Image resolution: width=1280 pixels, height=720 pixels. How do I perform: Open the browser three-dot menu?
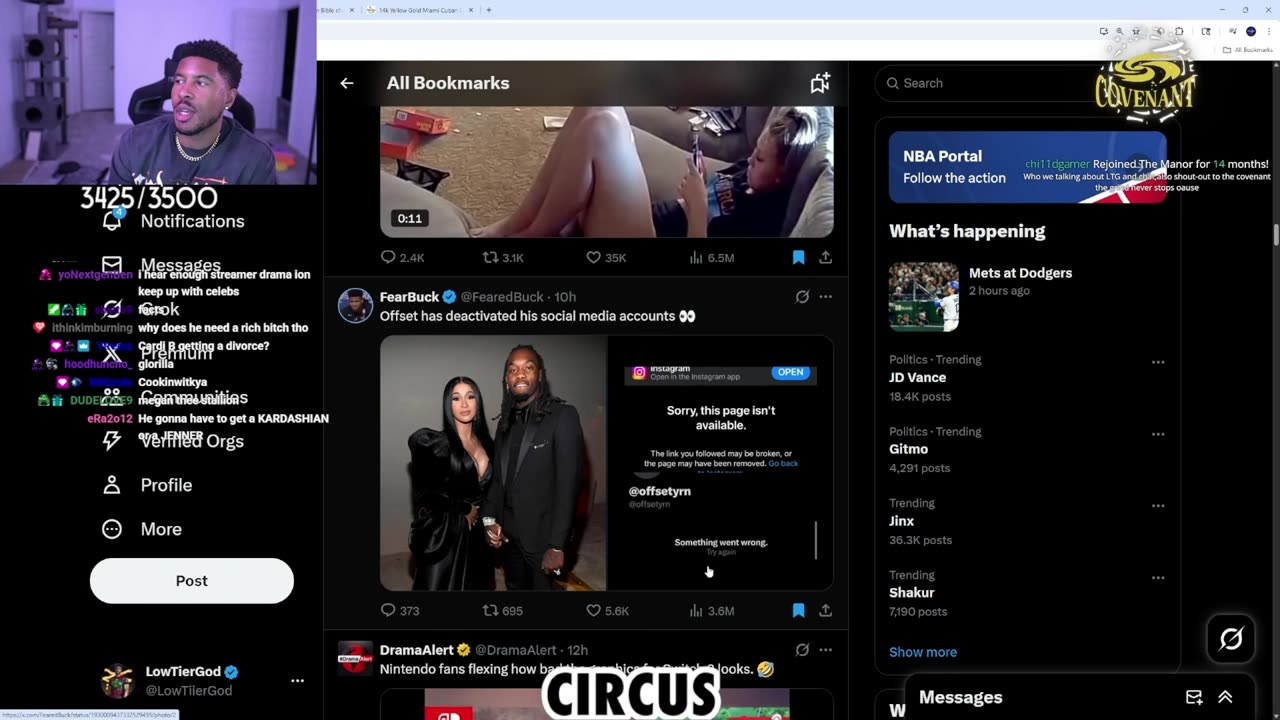tap(1268, 32)
